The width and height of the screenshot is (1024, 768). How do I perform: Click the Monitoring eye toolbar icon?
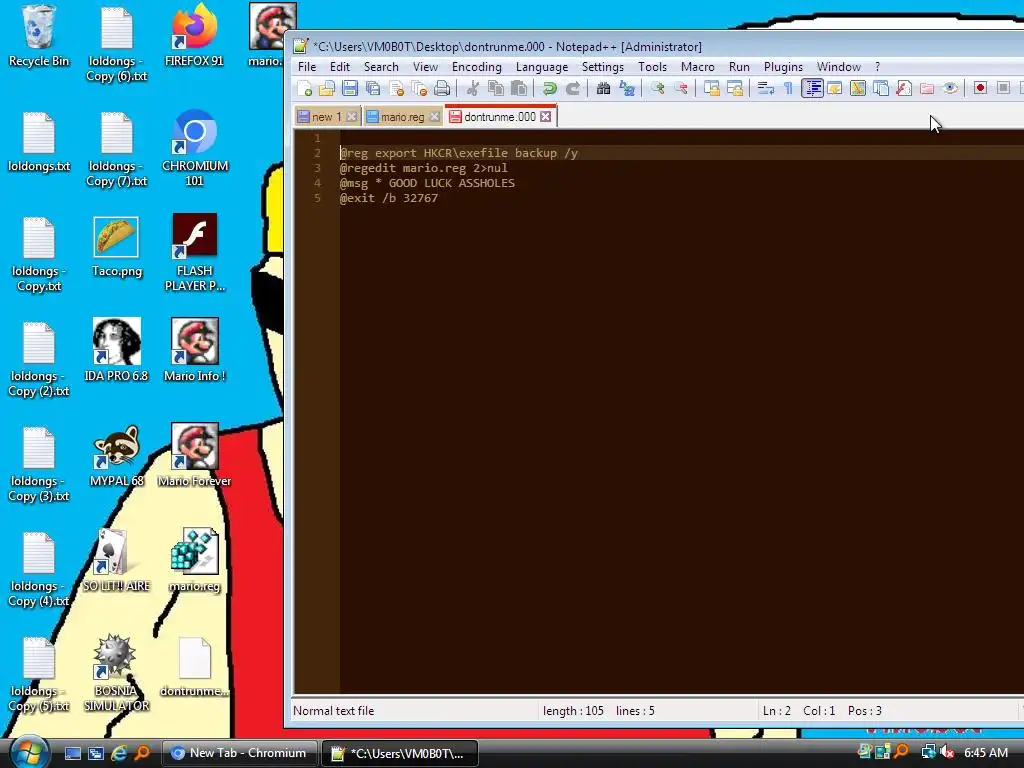tap(950, 88)
